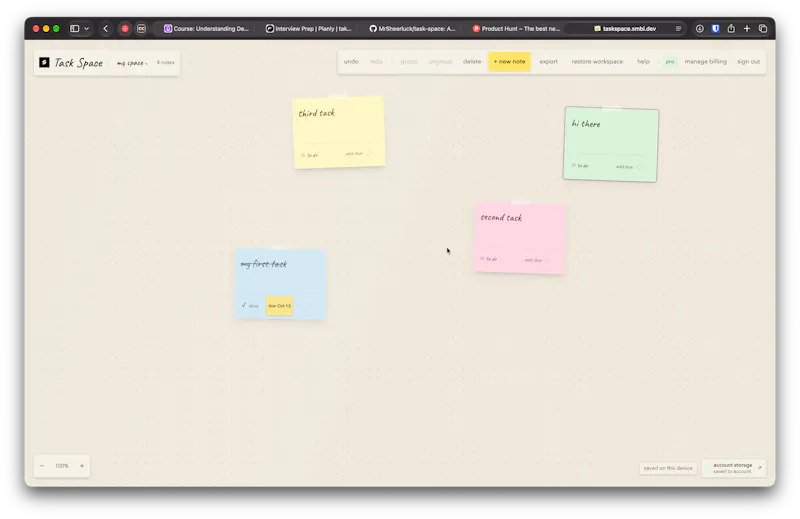800x519 pixels.
Task: Open the browser share icon
Action: [731, 29]
